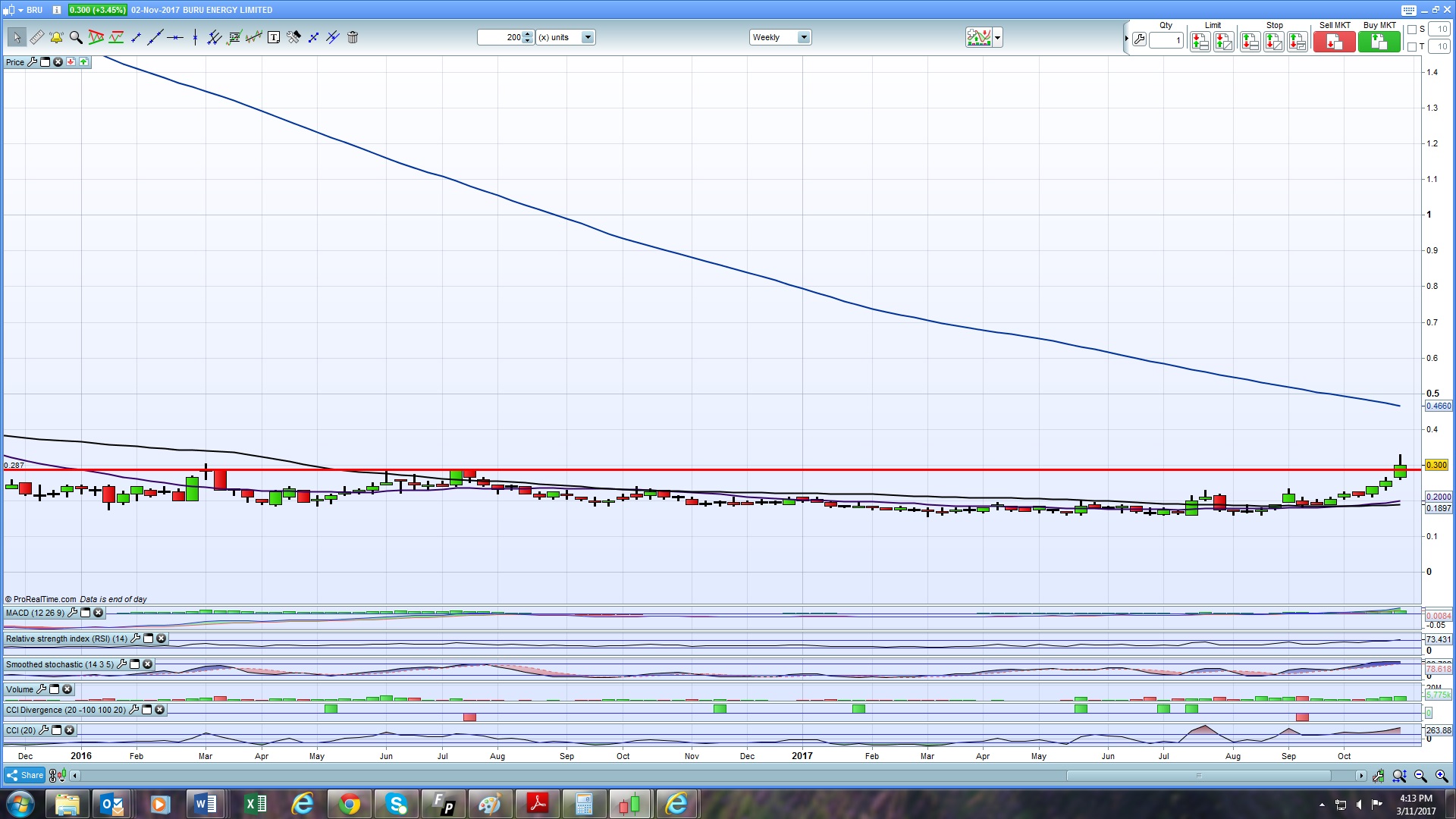Image resolution: width=1456 pixels, height=819 pixels.
Task: Open trading settings wrench near Qty
Action: tap(1138, 40)
